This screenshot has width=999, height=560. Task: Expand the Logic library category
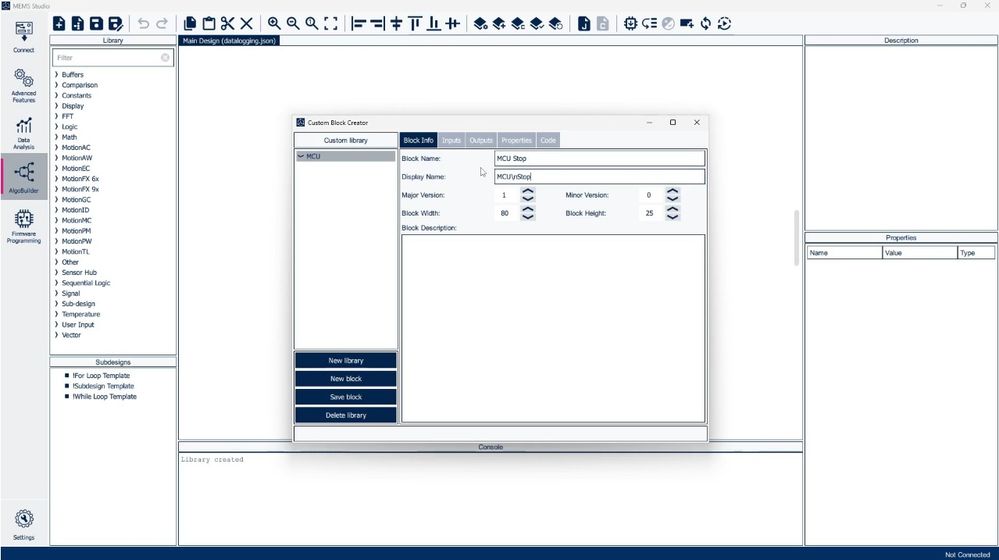click(x=56, y=127)
